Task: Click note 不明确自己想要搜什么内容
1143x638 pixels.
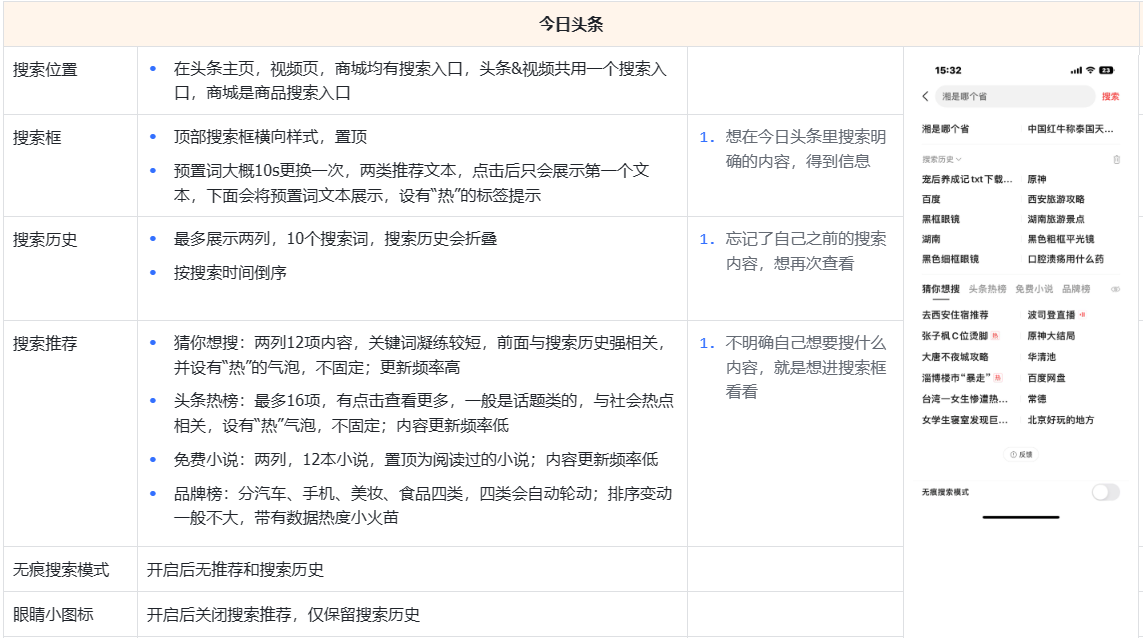Action: click(805, 367)
